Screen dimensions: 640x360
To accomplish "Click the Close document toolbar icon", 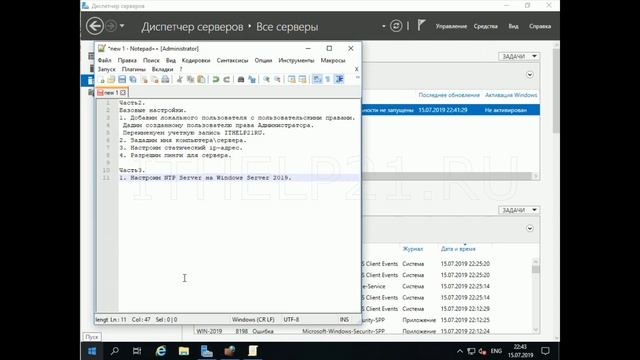I will [144, 79].
